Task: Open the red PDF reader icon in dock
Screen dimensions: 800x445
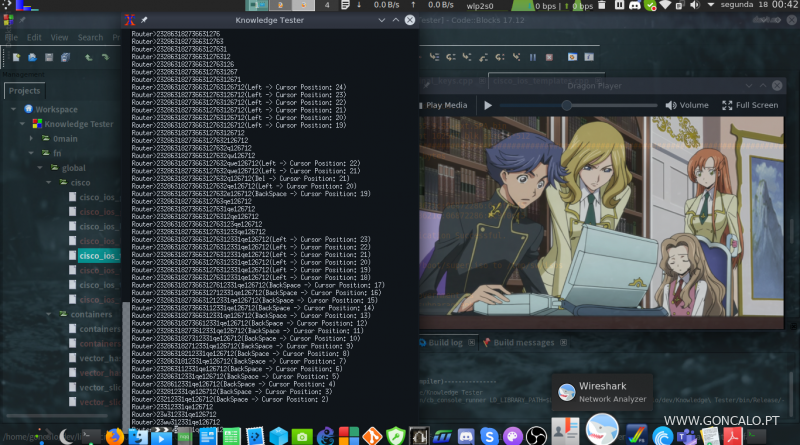Action: [733, 437]
